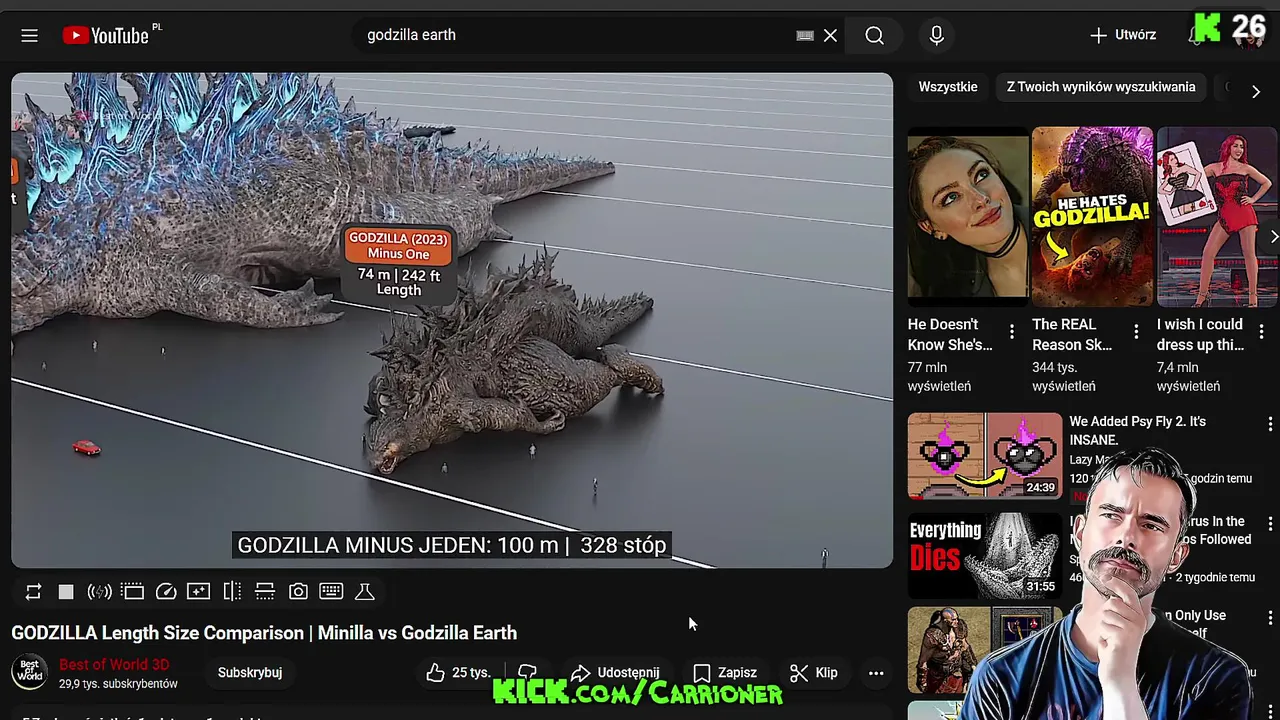Toggle the volume boost icon

pos(99,592)
